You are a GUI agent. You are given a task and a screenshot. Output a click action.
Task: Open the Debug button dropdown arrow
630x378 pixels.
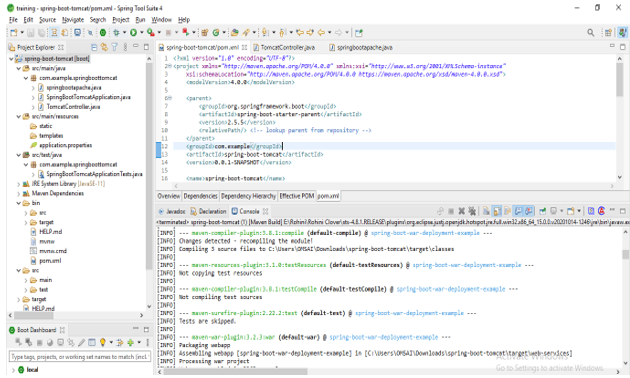coord(124,33)
